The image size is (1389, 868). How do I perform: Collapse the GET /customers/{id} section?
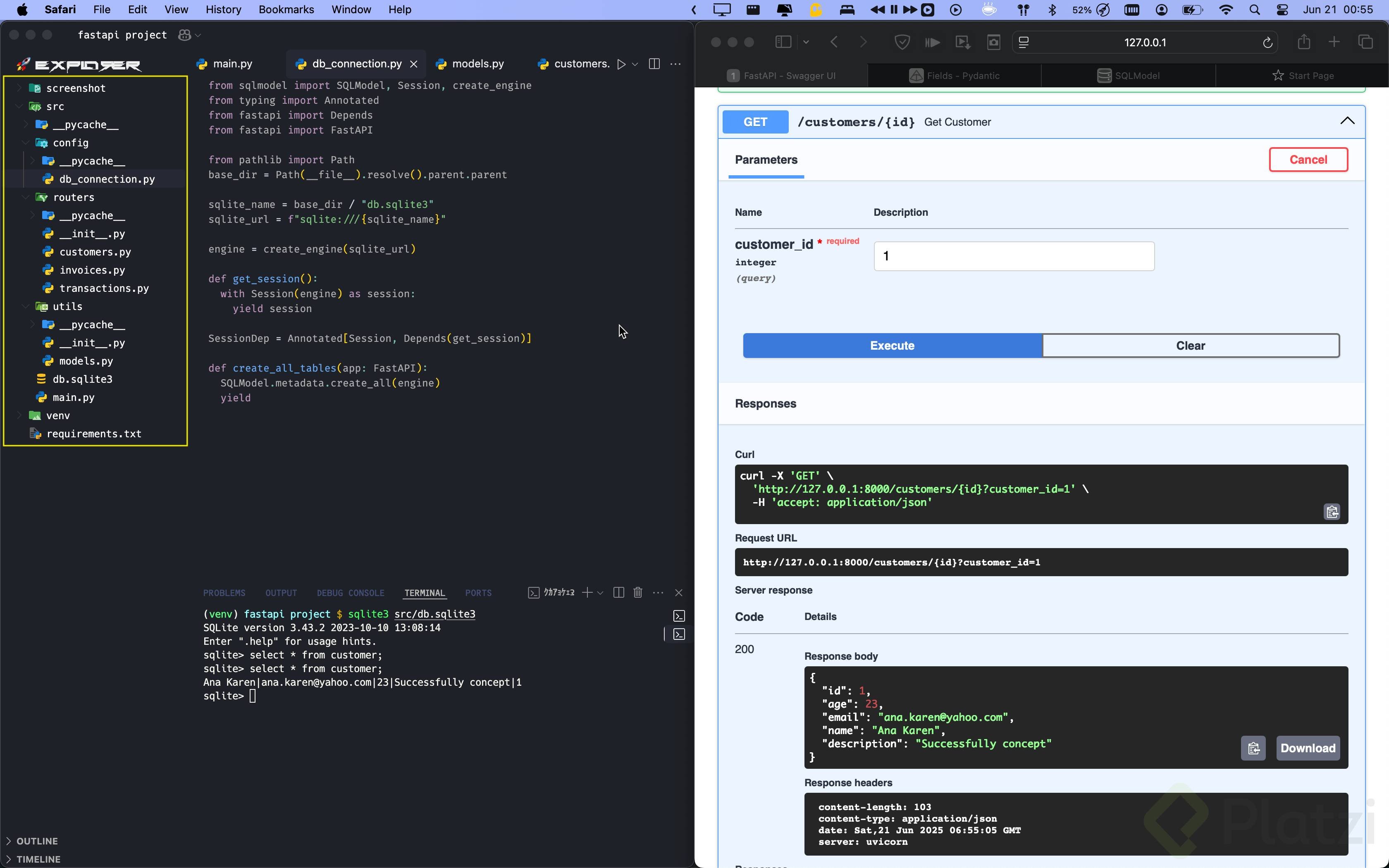pyautogui.click(x=1346, y=121)
